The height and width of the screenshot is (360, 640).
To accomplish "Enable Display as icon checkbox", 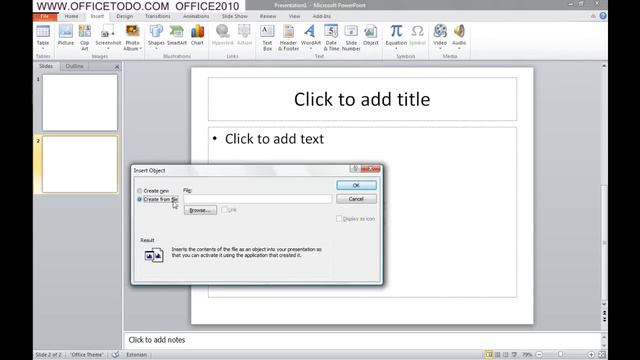I will pos(339,219).
